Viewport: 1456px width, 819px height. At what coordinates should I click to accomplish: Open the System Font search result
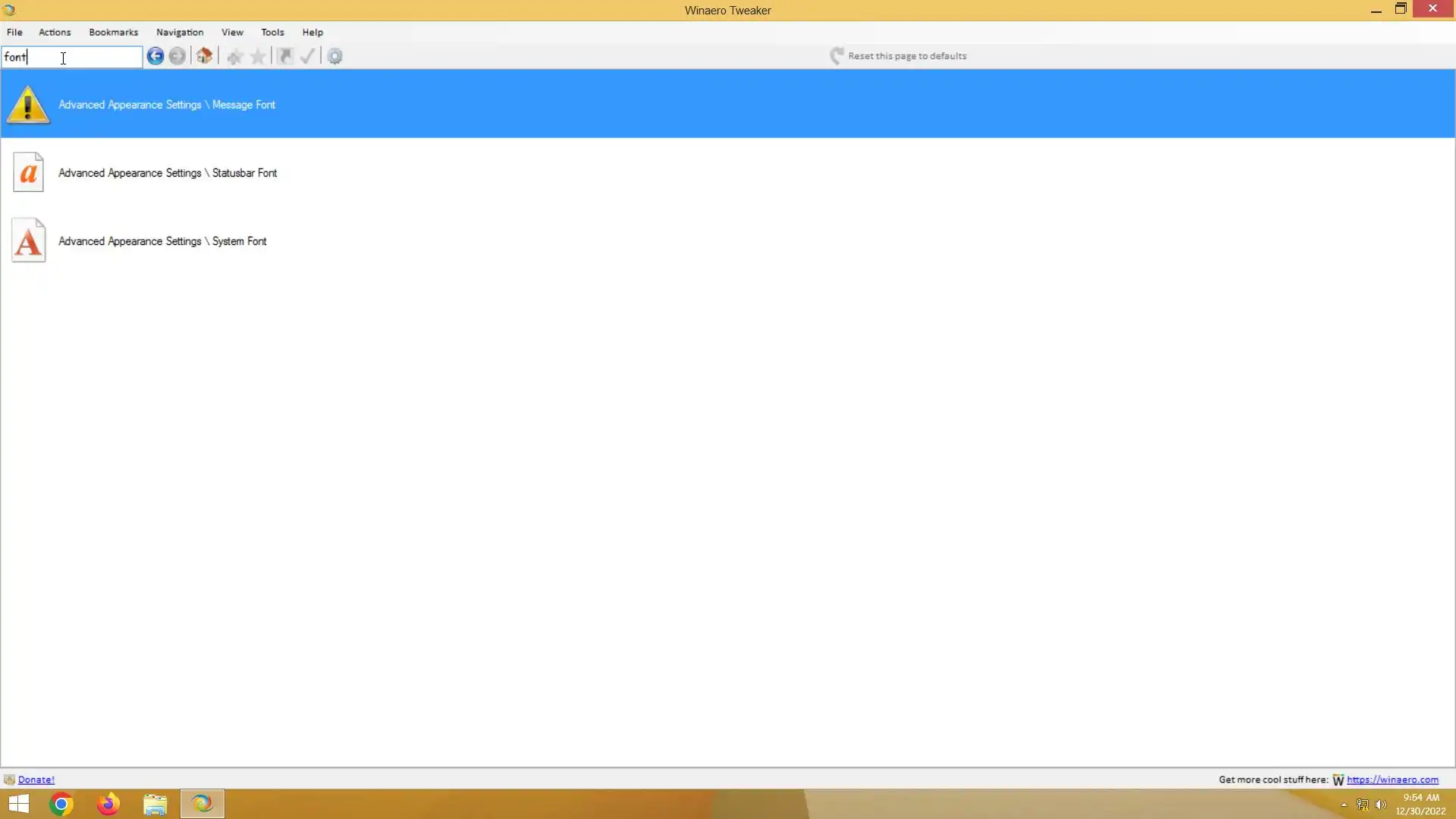click(x=162, y=241)
